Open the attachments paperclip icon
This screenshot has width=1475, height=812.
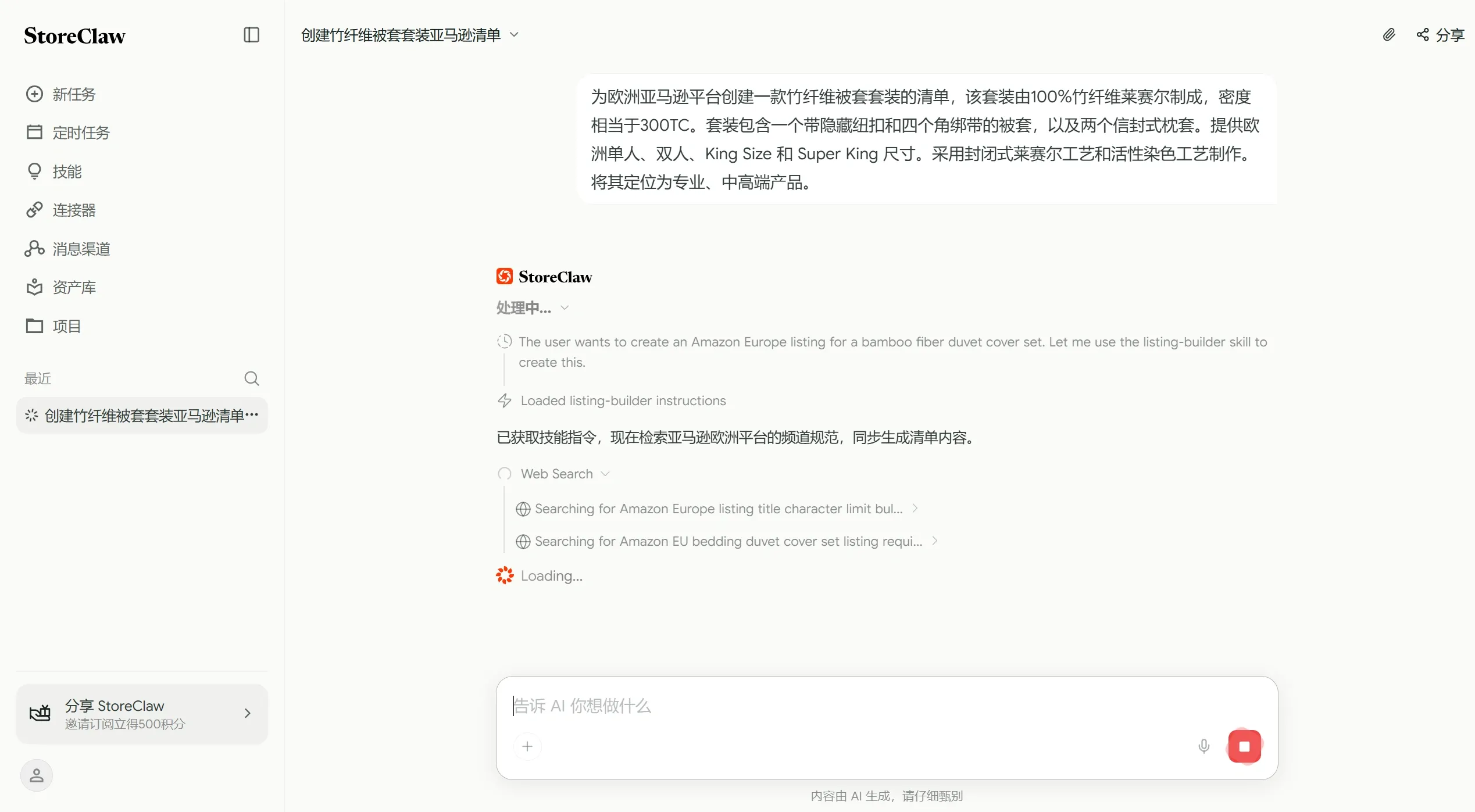[1389, 35]
